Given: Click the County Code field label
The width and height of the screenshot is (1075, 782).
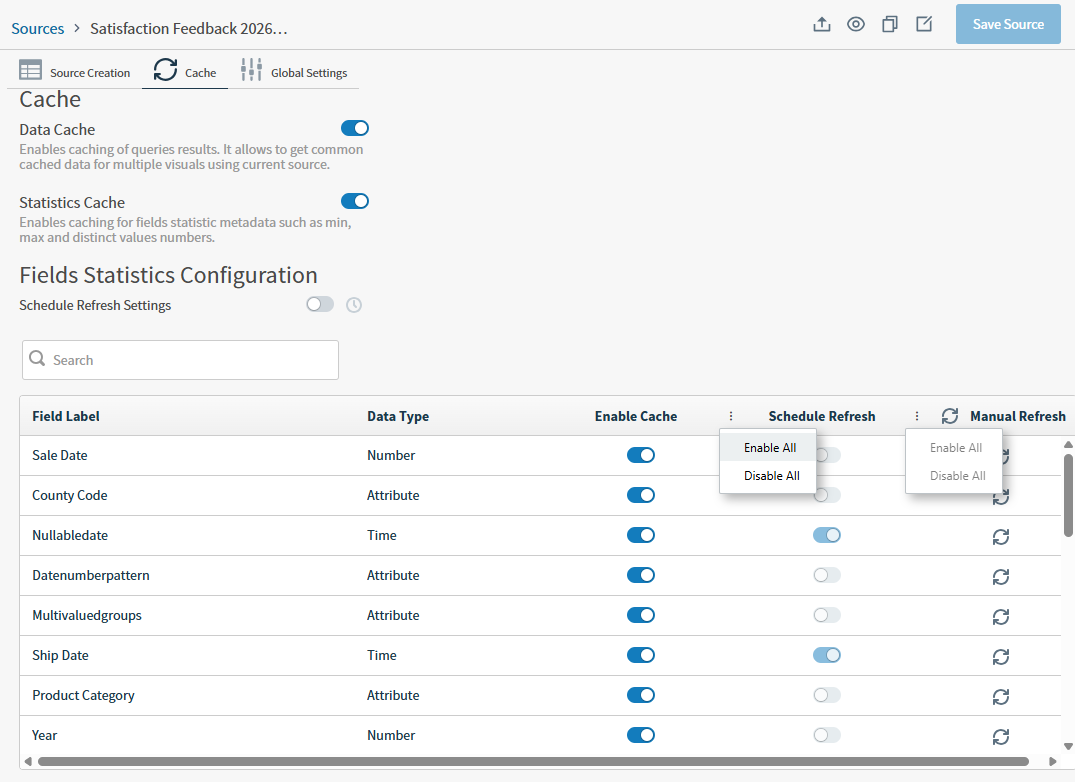Looking at the screenshot, I should 70,495.
